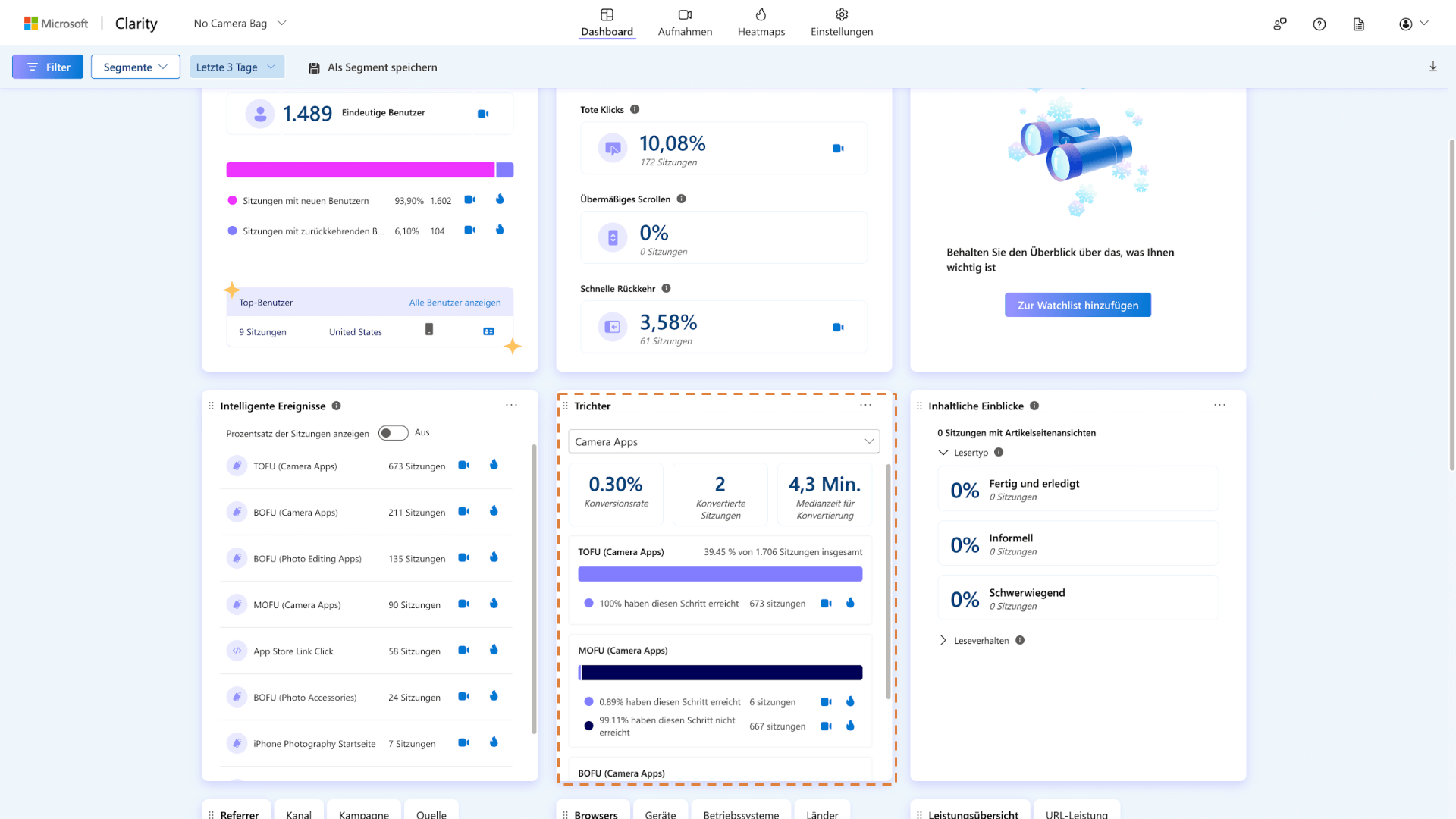Open heatmap for sessions with new users

(500, 199)
